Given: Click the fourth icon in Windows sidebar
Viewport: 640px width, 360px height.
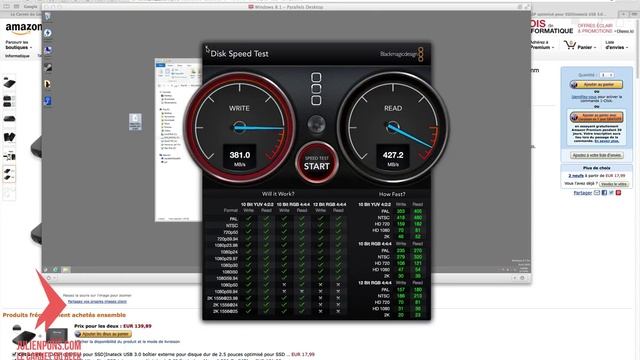Looking at the screenshot, I should (48, 67).
